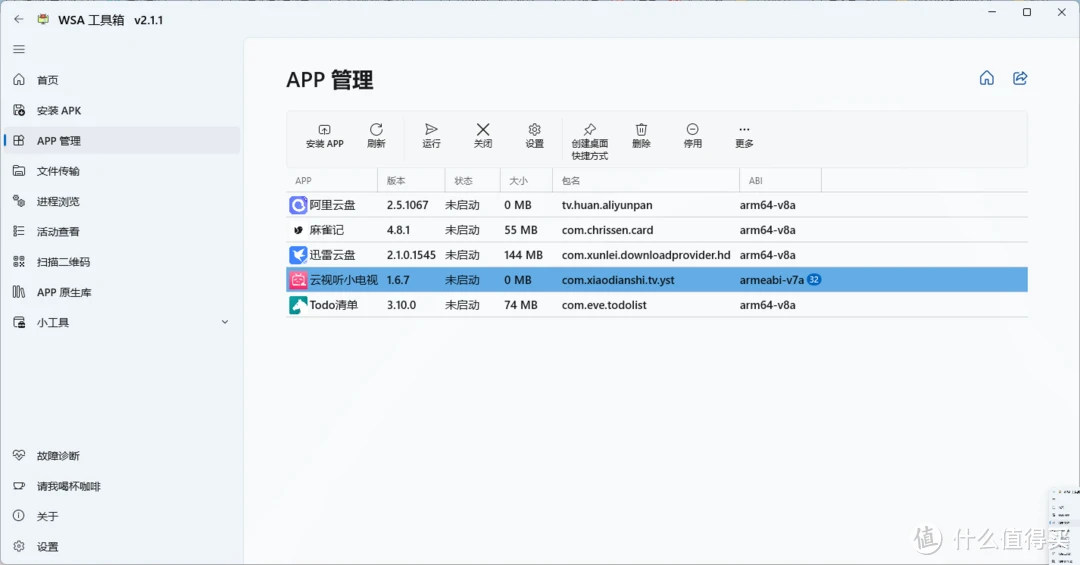Click the Todo清单 app icon
The width and height of the screenshot is (1080, 565).
[298, 305]
